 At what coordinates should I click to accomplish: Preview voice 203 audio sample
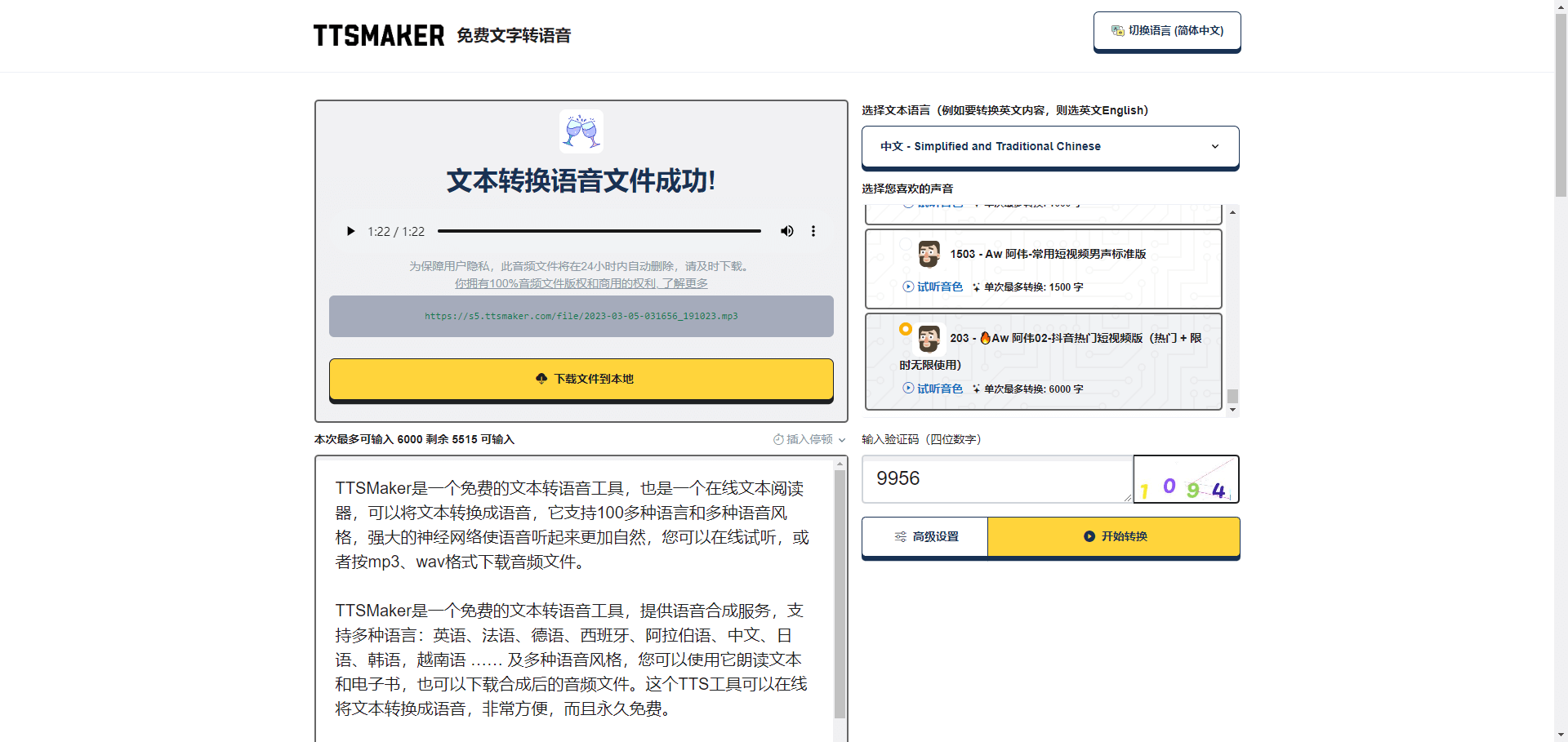click(x=933, y=389)
